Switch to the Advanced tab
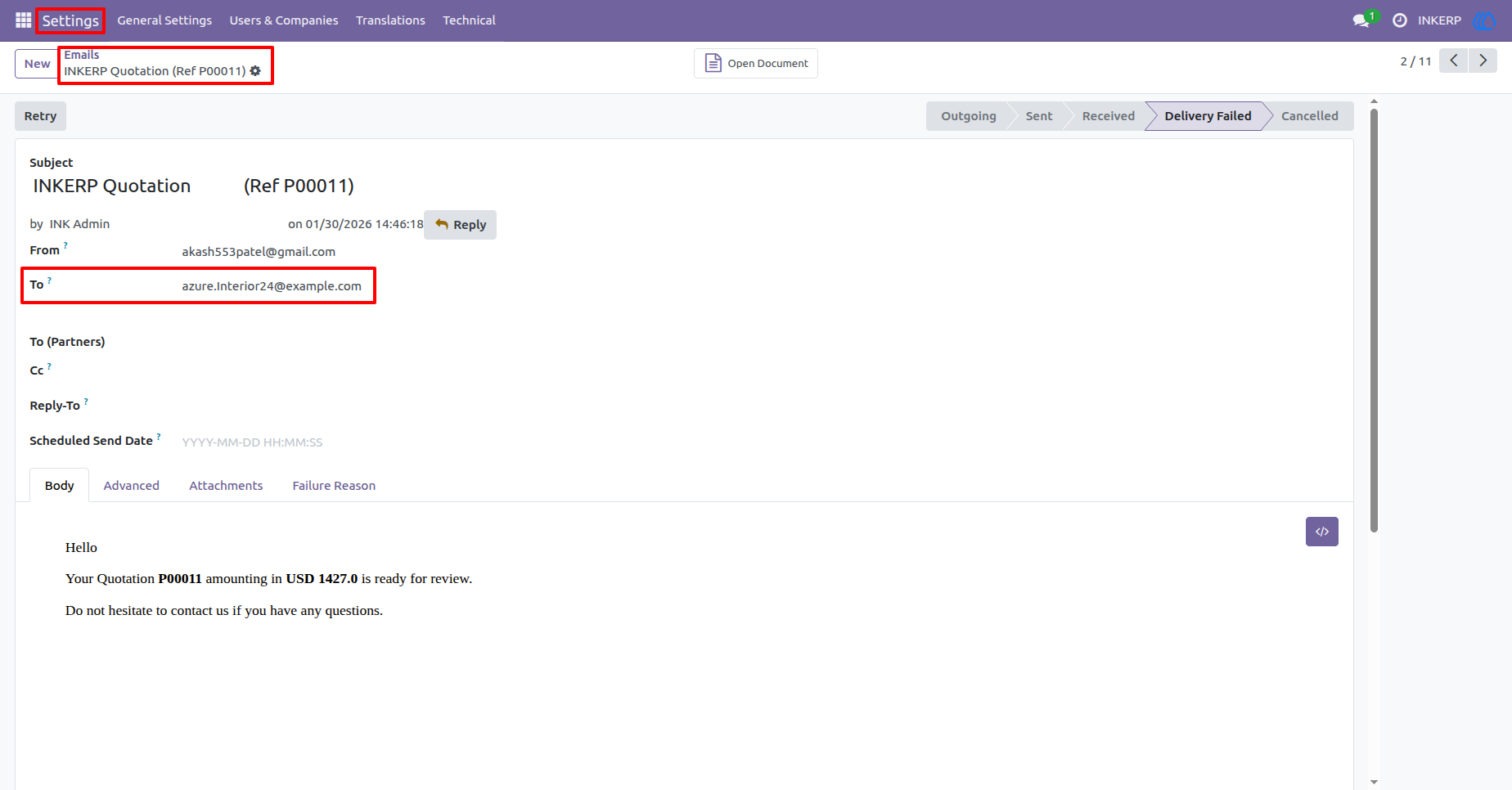Image resolution: width=1512 pixels, height=790 pixels. click(x=131, y=486)
